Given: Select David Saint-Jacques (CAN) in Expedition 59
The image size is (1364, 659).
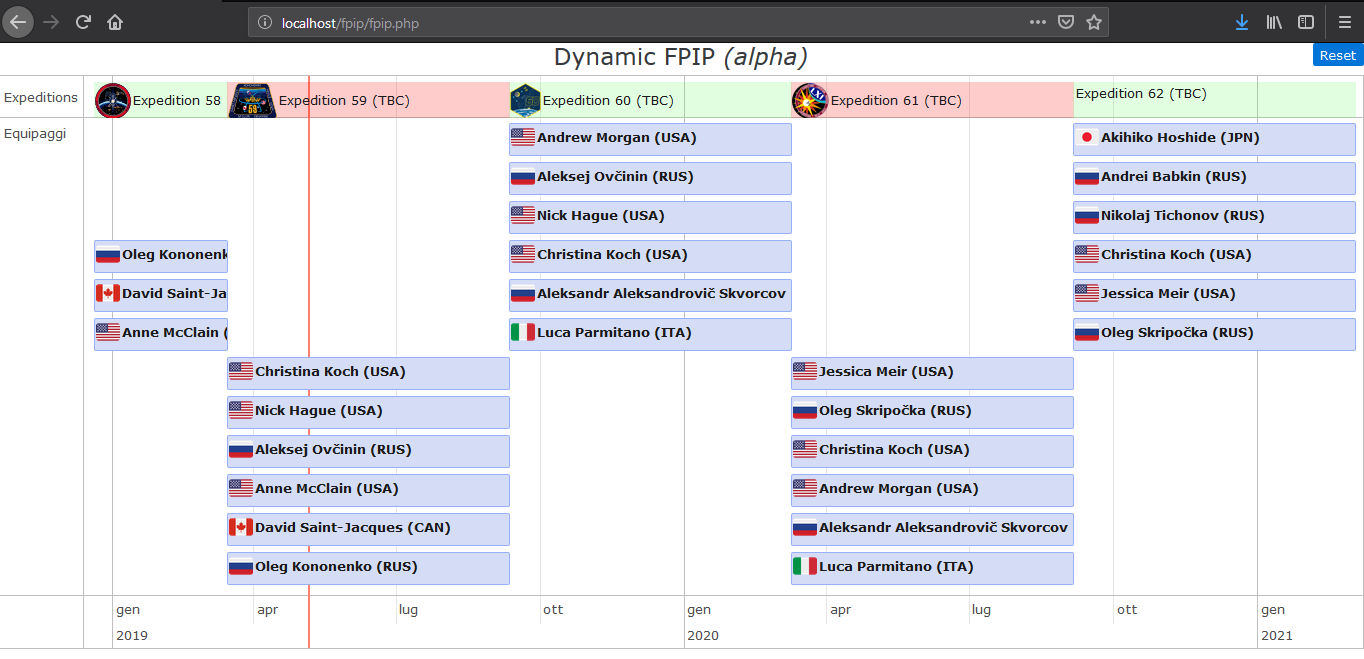Looking at the screenshot, I should tap(368, 529).
